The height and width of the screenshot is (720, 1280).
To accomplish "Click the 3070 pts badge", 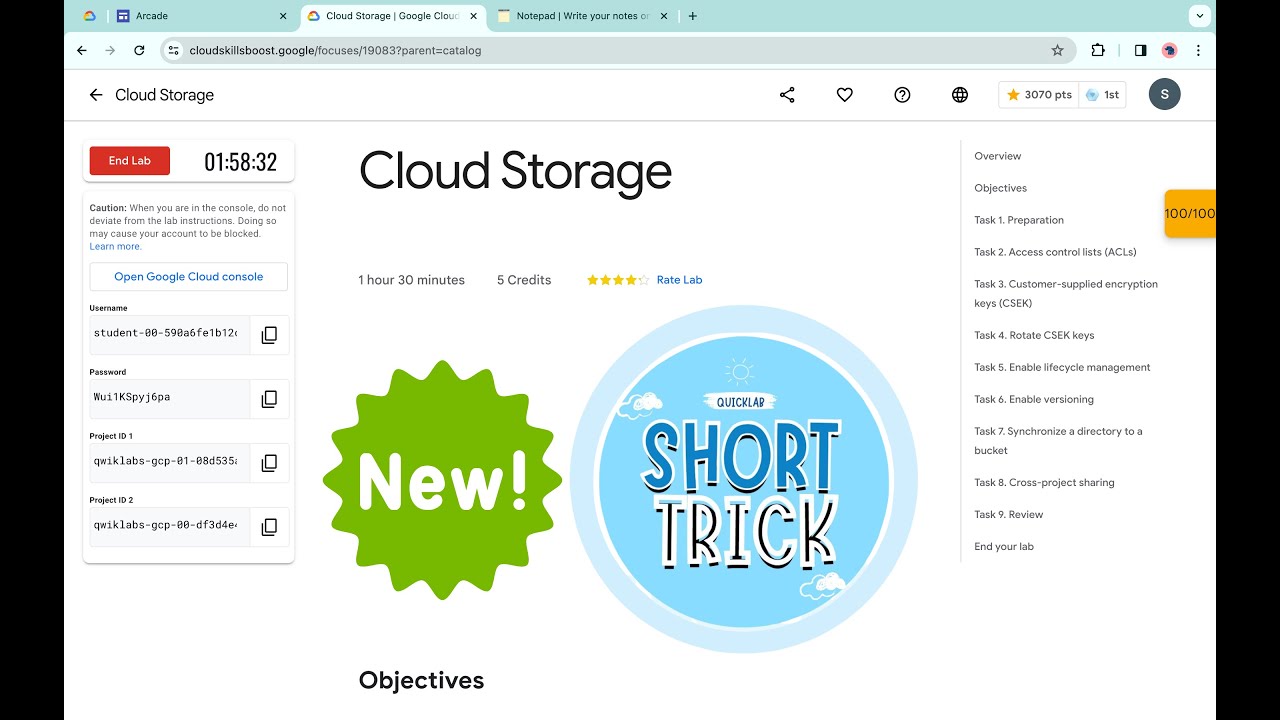I will click(1039, 95).
